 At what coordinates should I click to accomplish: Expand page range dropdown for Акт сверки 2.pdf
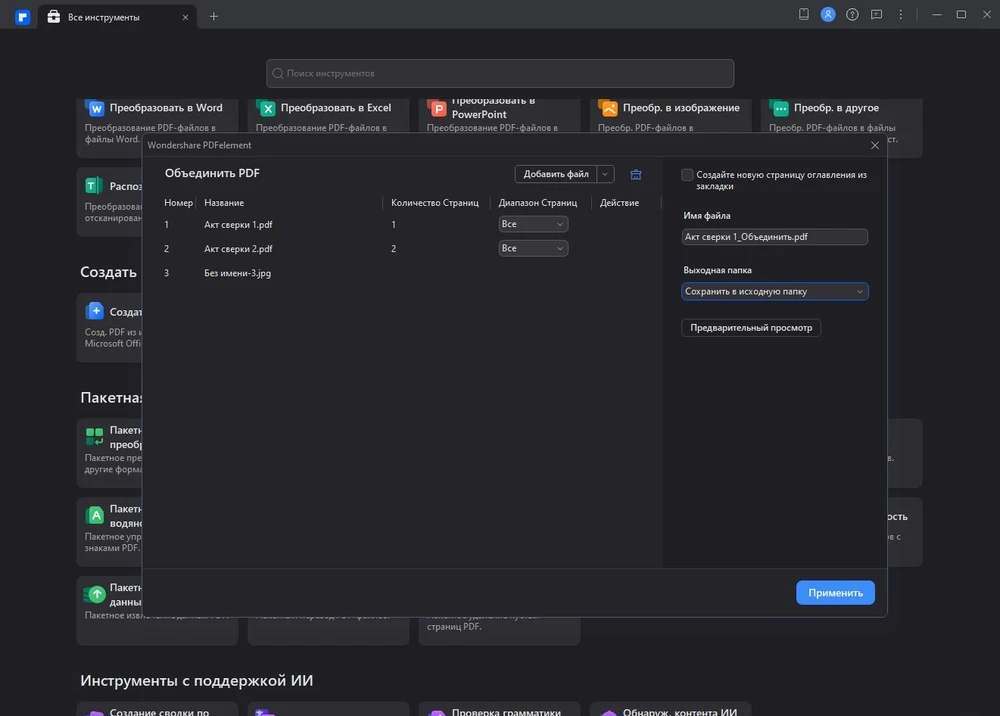(x=533, y=248)
